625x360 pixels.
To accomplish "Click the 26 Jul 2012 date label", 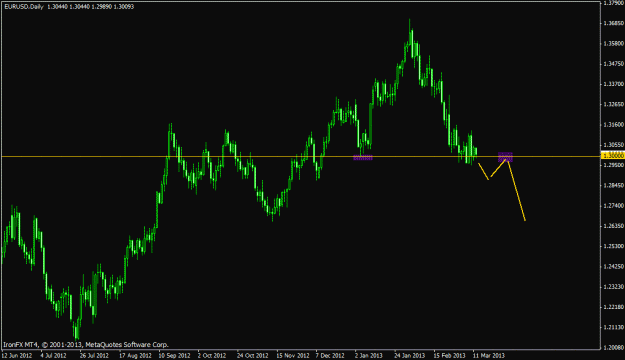I will [x=94, y=355].
